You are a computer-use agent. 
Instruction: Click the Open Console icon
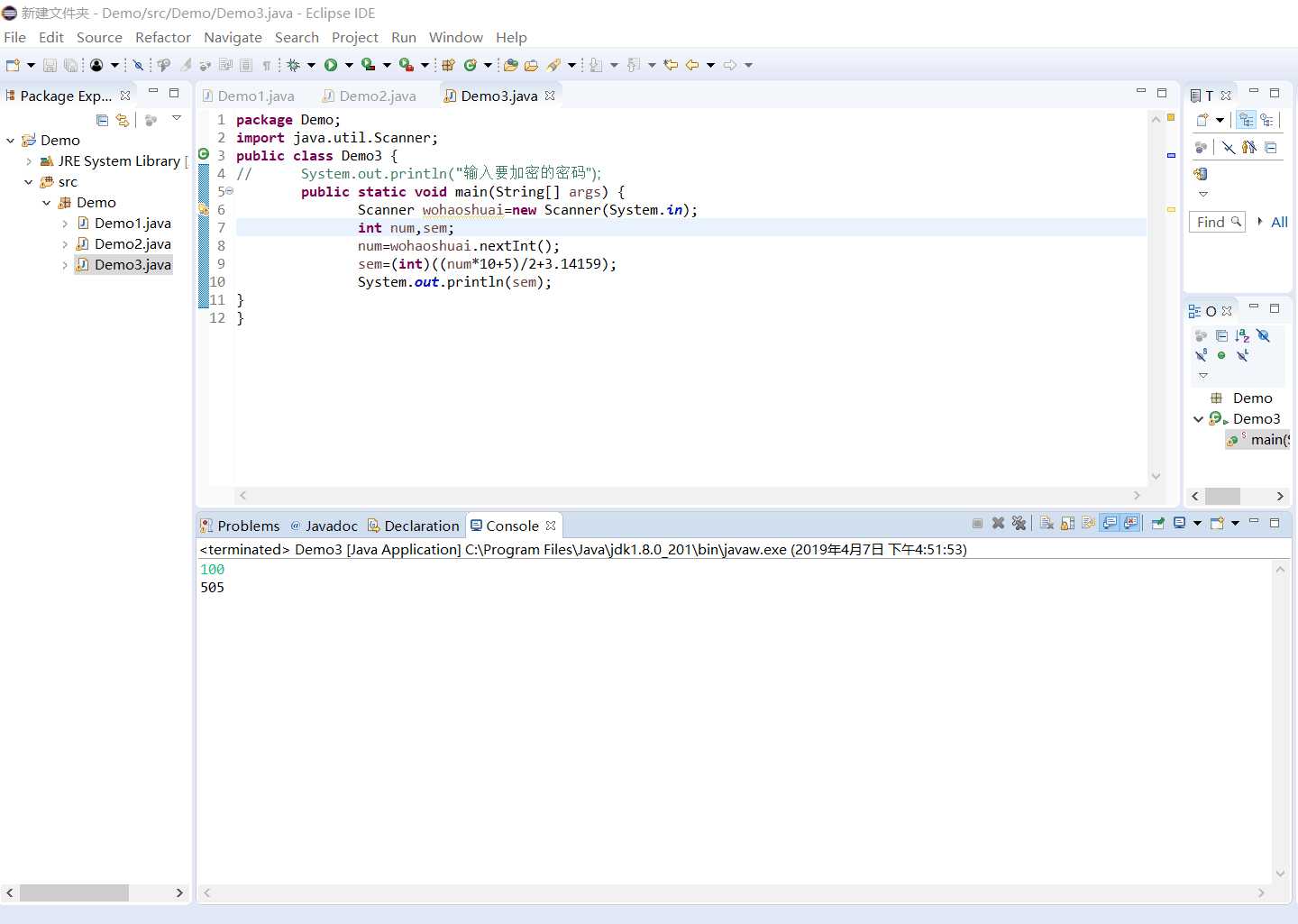[1217, 523]
